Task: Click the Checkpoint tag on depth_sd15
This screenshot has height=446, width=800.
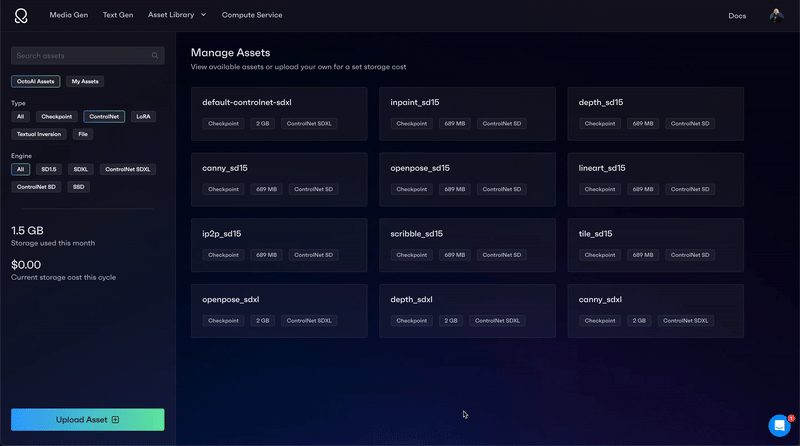Action: tap(600, 123)
